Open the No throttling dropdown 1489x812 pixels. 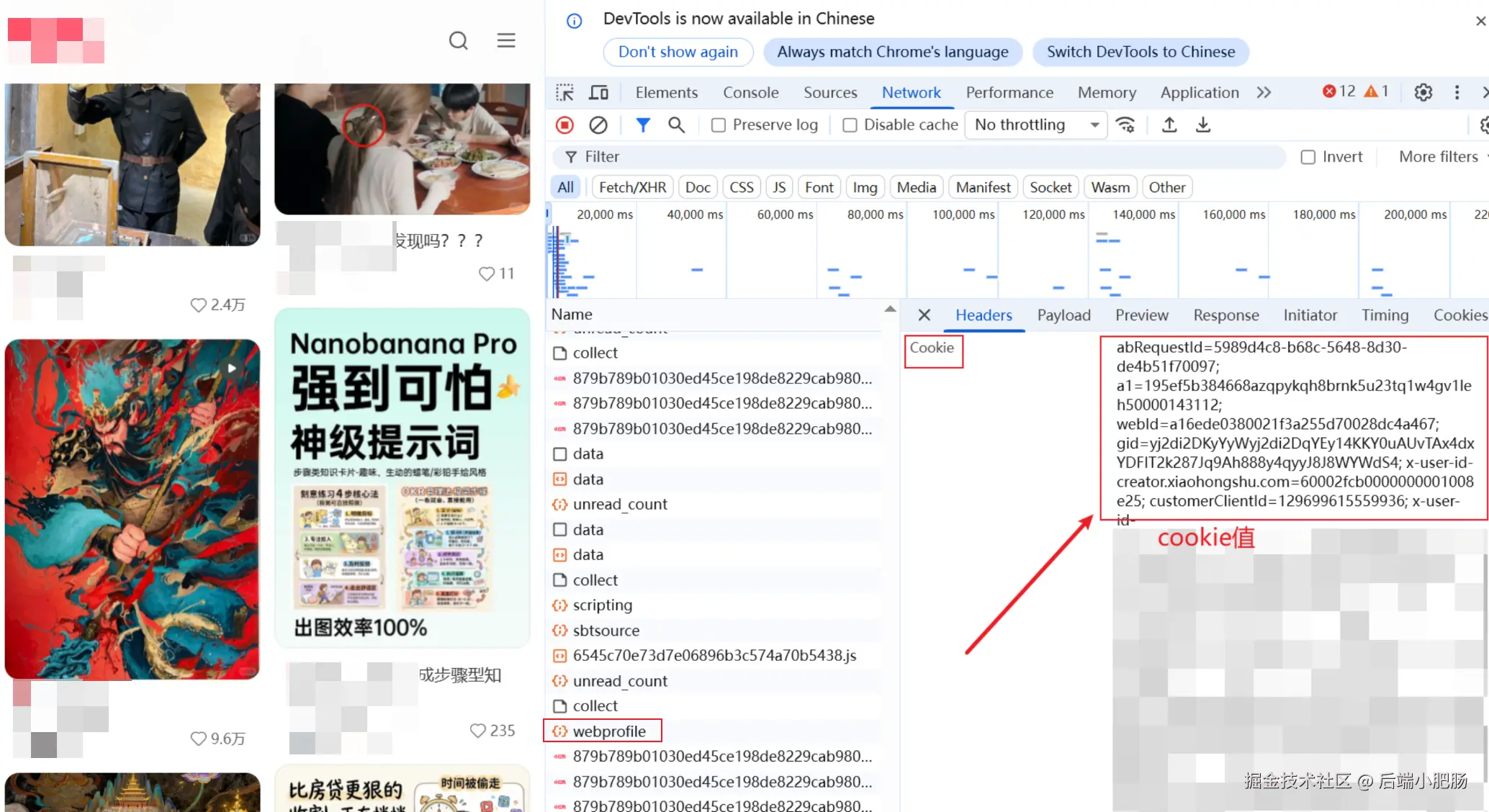click(x=1035, y=125)
